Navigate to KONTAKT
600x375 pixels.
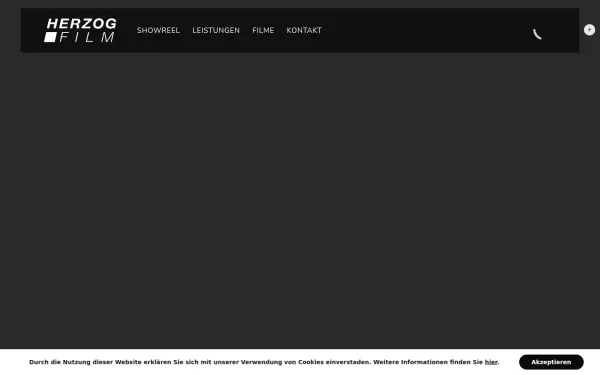pyautogui.click(x=304, y=30)
